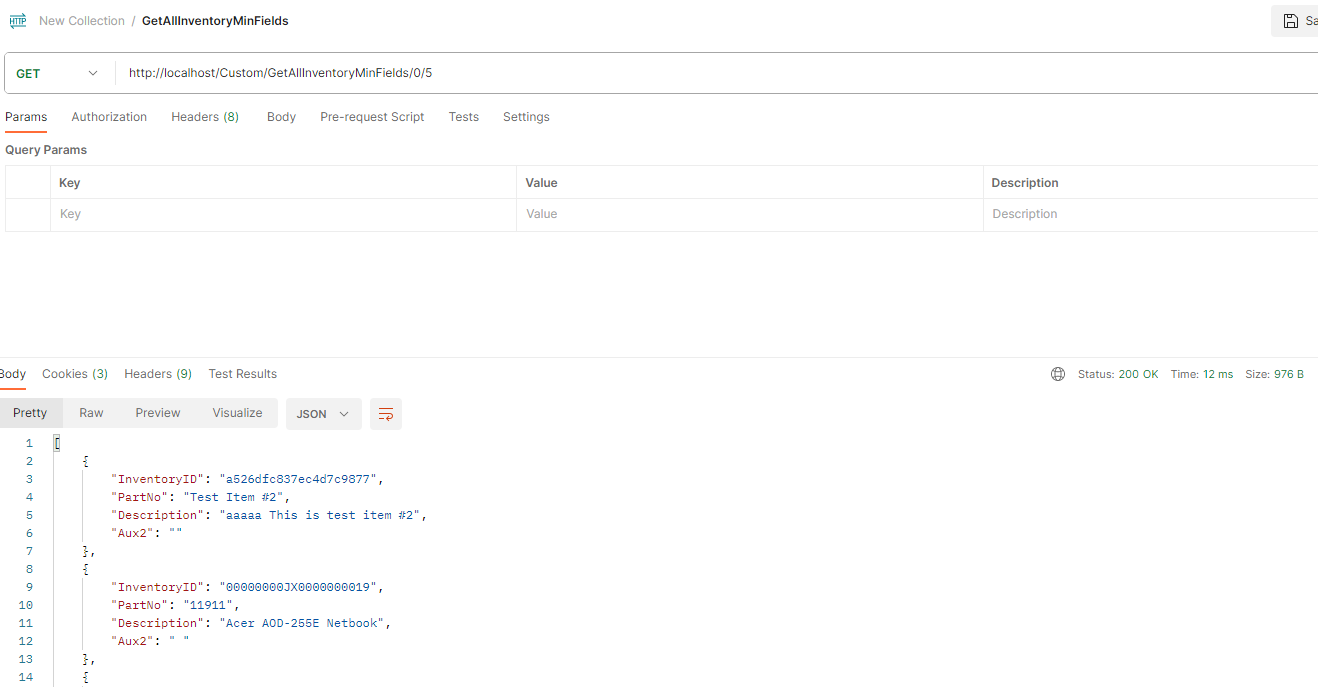Open the request Settings tab
Image resolution: width=1318 pixels, height=687 pixels.
526,117
